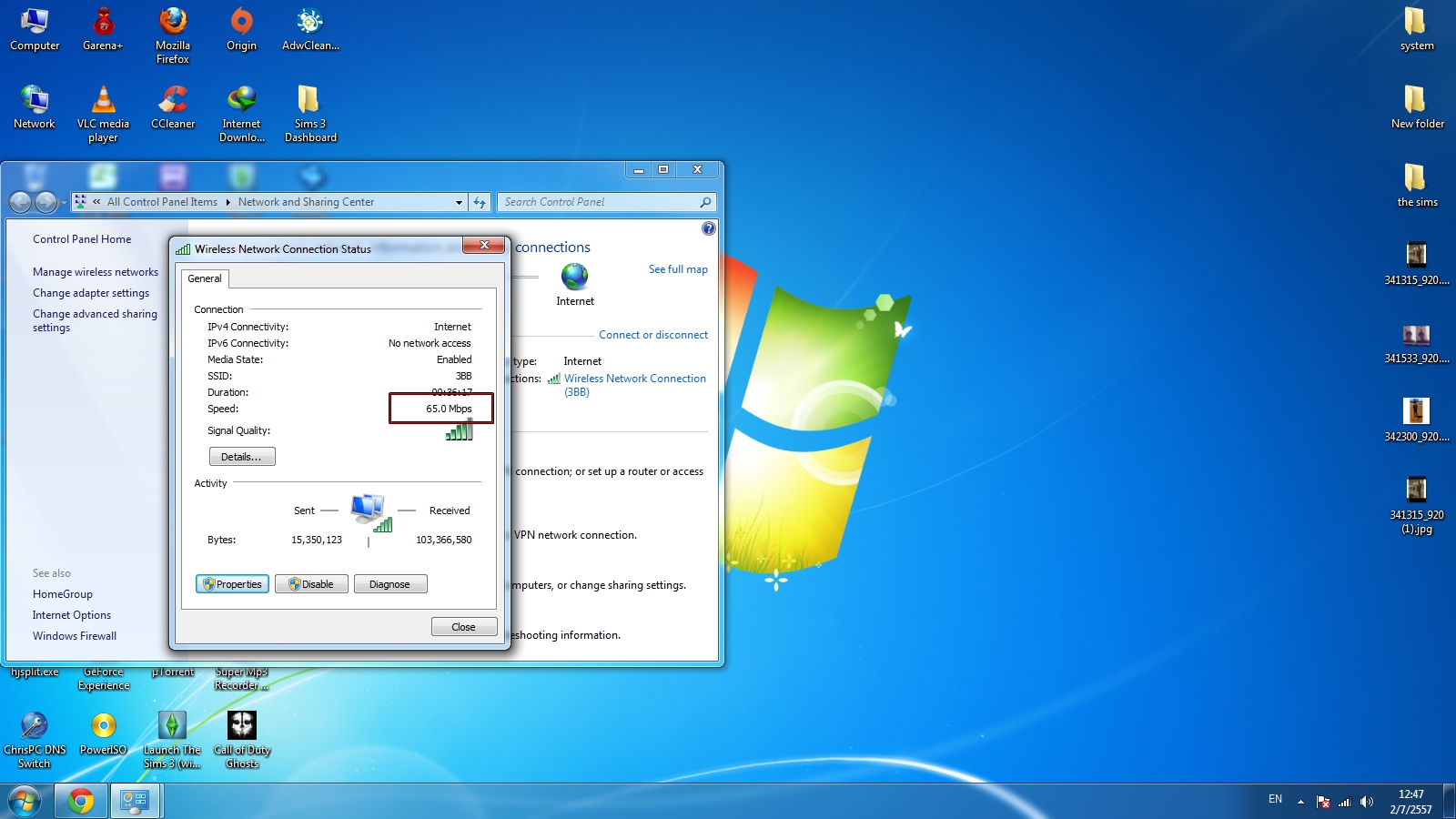Click See full map link
The height and width of the screenshot is (819, 1456).
[678, 269]
